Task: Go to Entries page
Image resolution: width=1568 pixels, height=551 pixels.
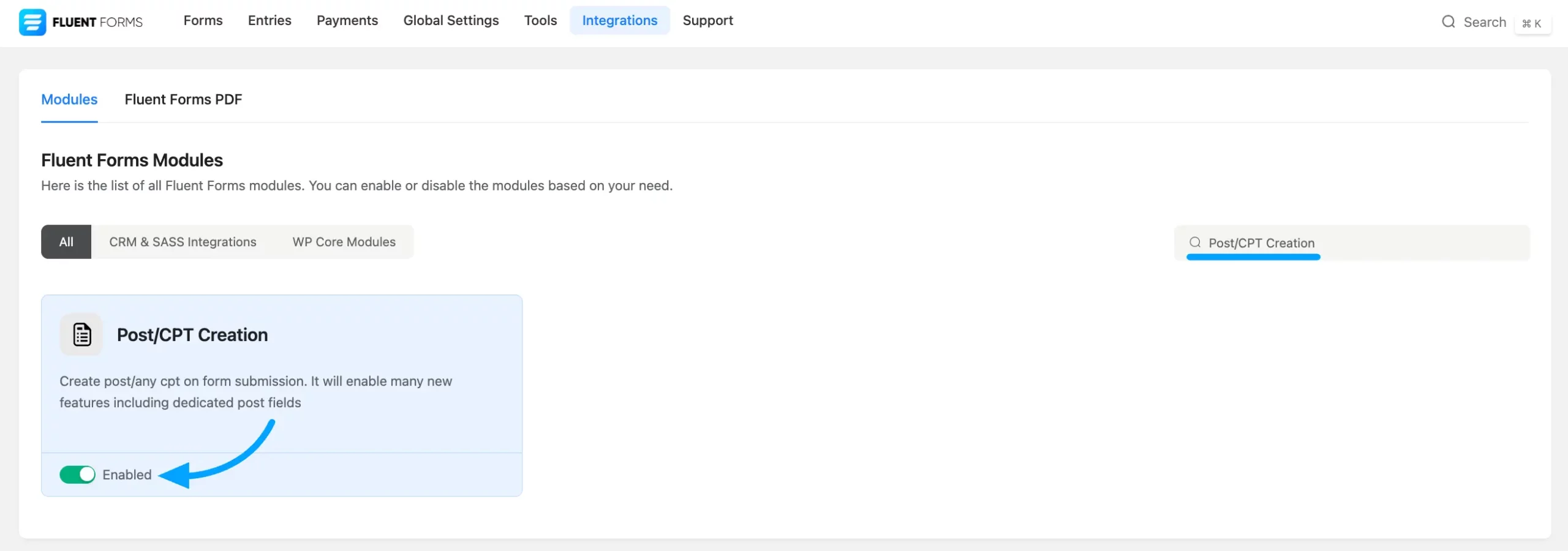Action: pos(269,21)
